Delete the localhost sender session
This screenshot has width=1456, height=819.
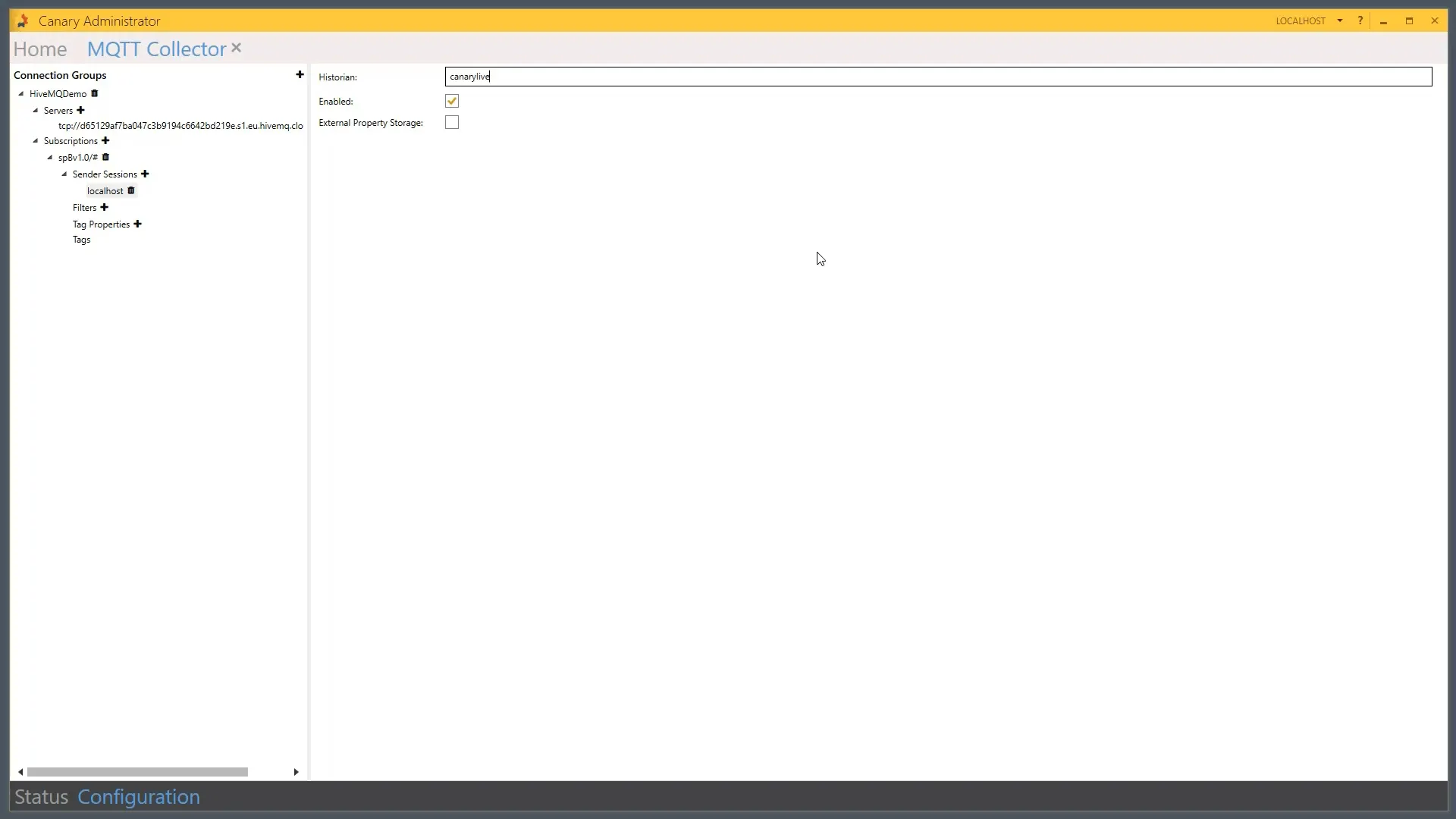point(131,190)
